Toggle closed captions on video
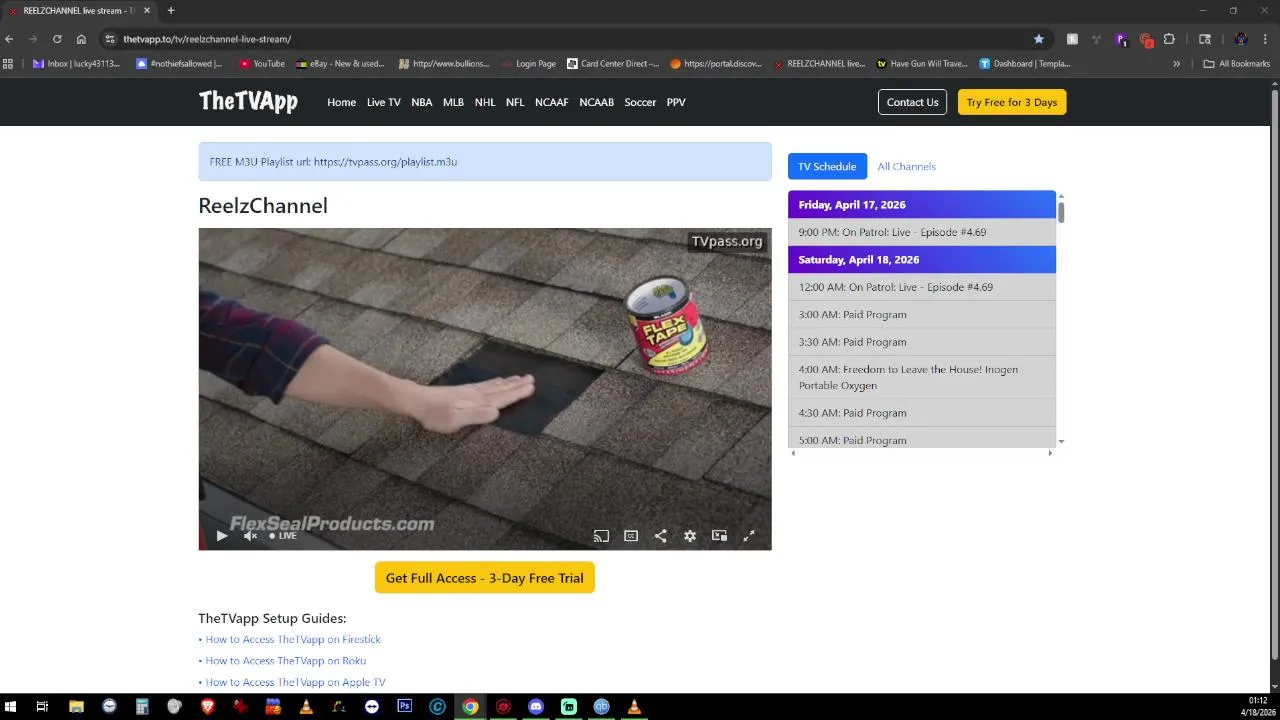 [631, 536]
